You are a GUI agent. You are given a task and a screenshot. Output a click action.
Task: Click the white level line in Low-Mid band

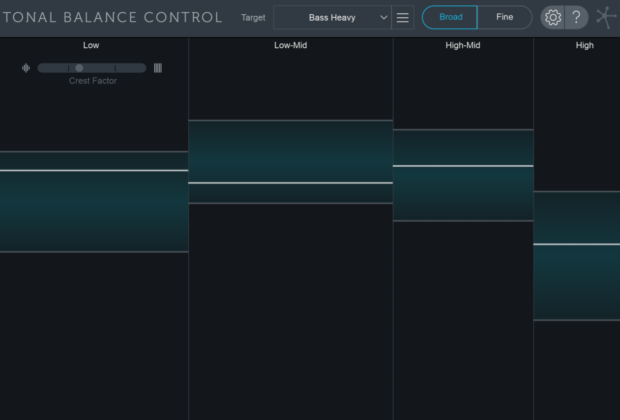click(x=291, y=183)
